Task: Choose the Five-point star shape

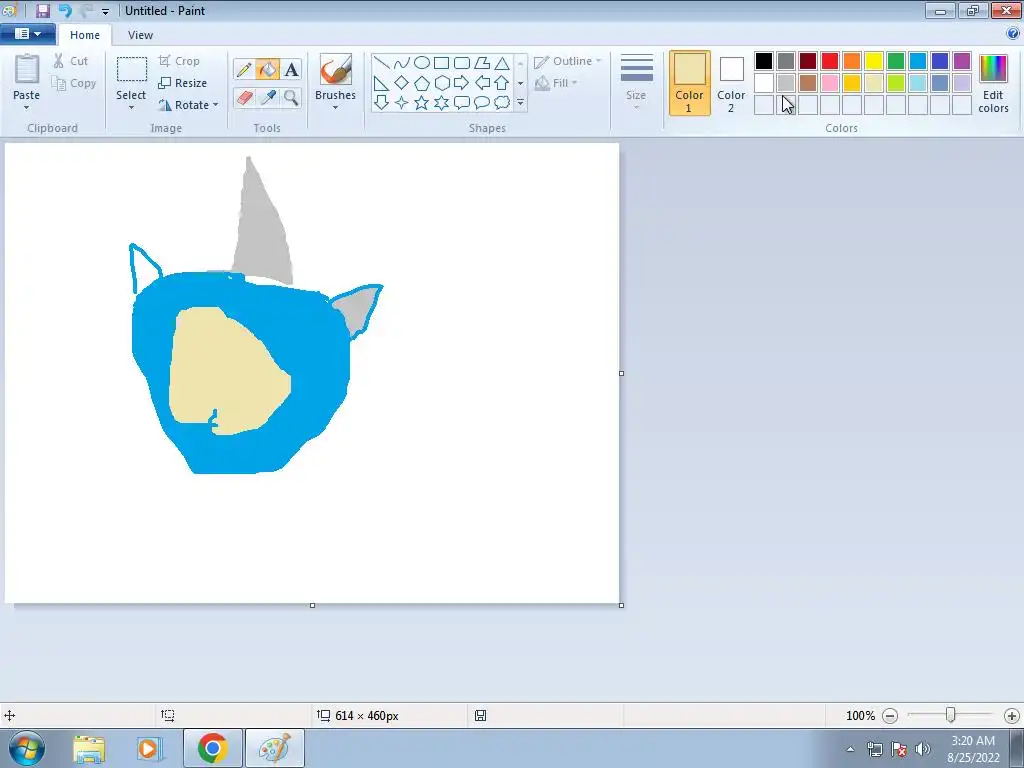Action: coord(422,103)
